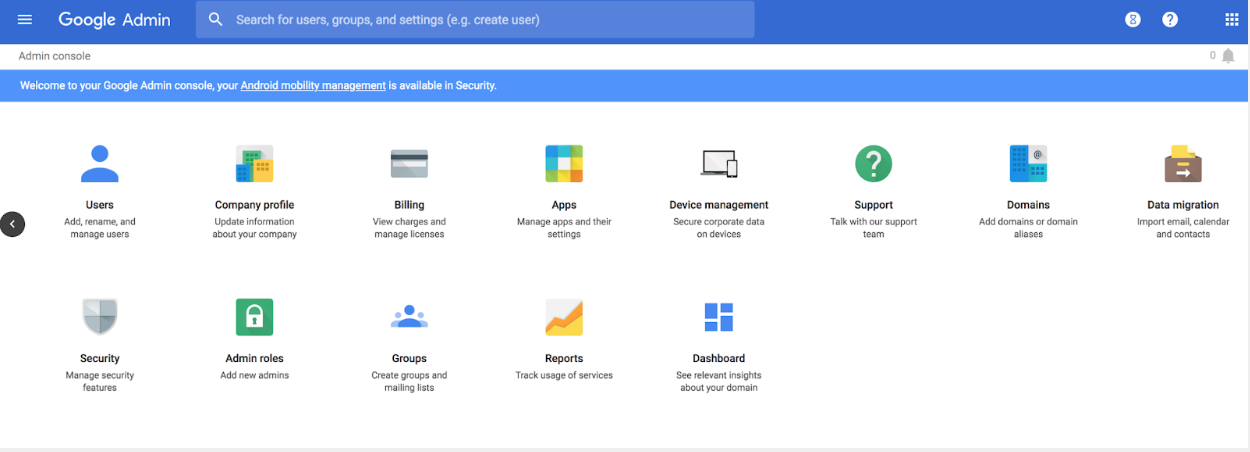Open the notifications bell icon

(1228, 56)
